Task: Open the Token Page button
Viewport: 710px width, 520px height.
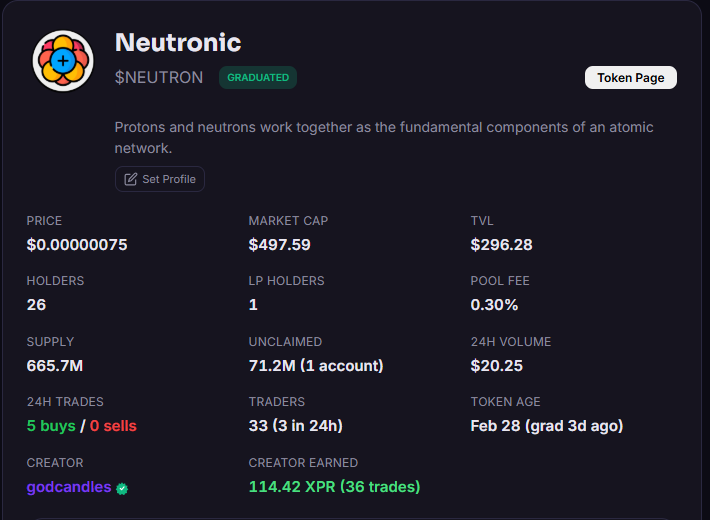Action: [x=631, y=78]
